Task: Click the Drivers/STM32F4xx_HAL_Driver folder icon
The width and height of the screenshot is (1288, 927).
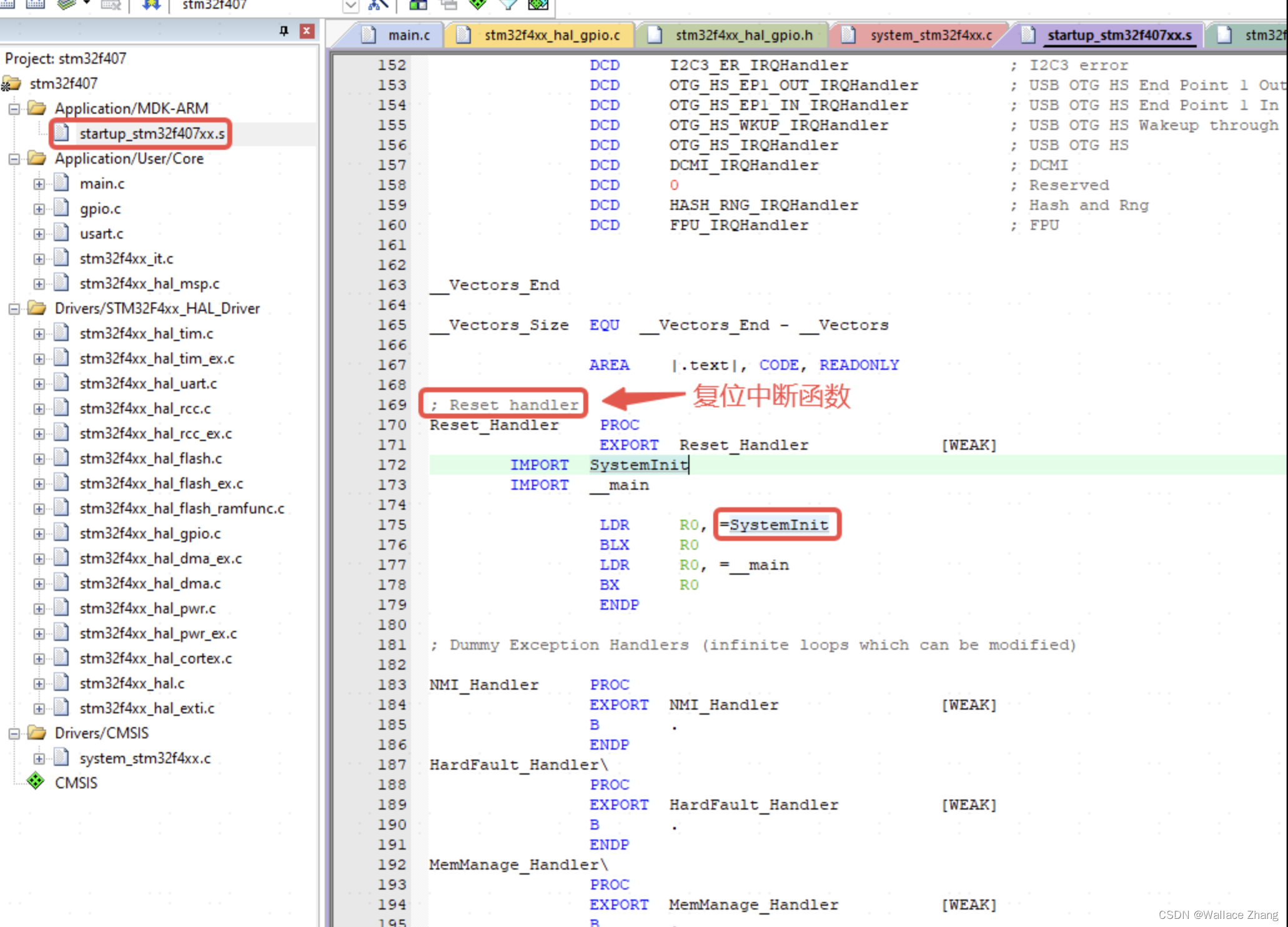Action: (36, 308)
